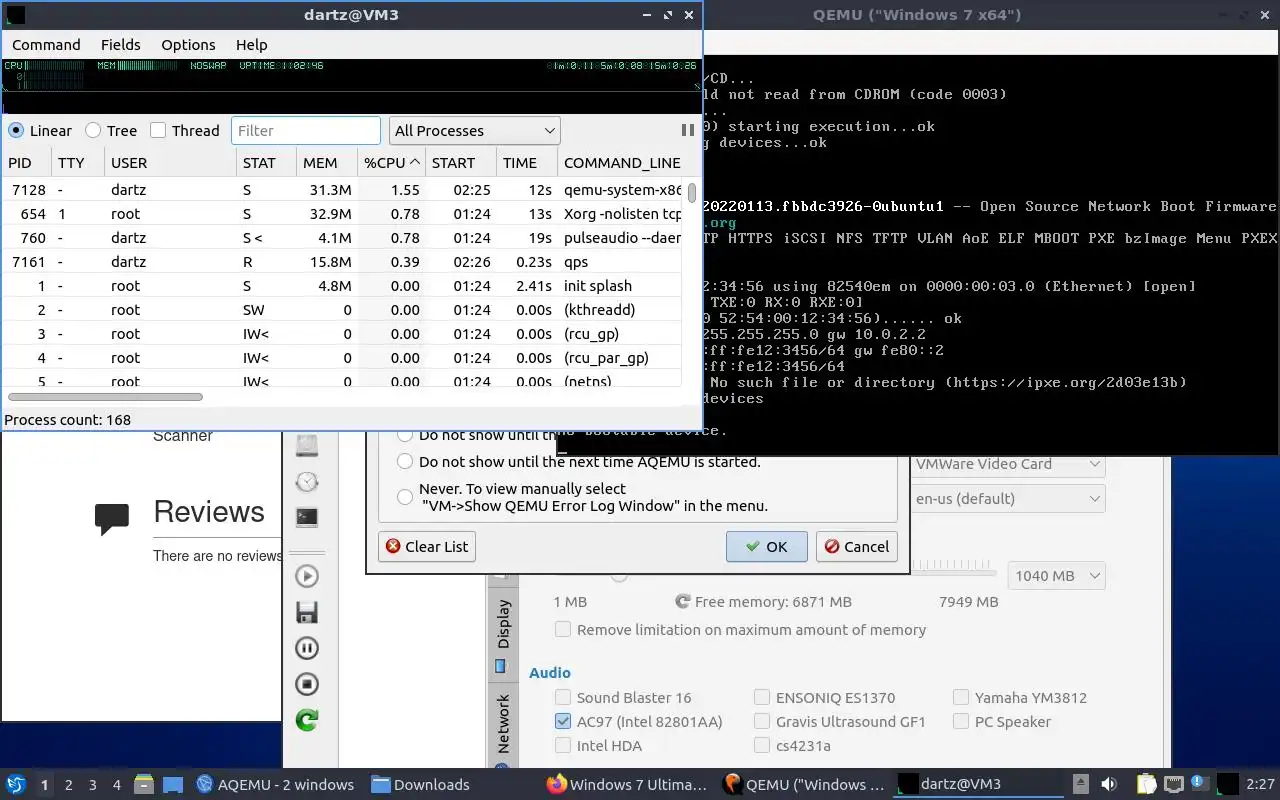
Task: Select the pulseaudio process row
Action: tap(342, 238)
